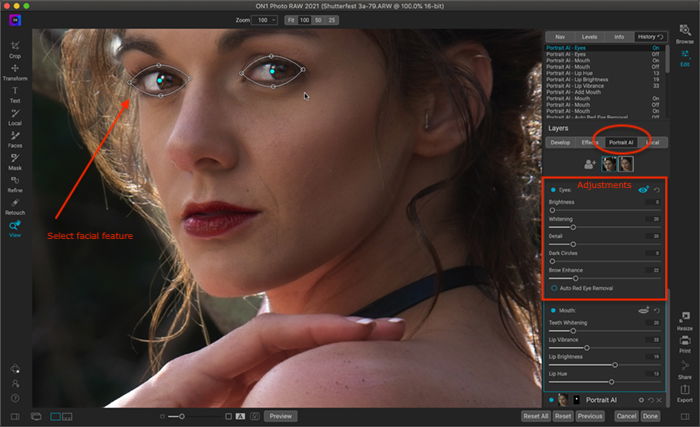Viewport: 700px width, 427px height.
Task: Switch to the Portrait AI tab
Action: pos(621,142)
